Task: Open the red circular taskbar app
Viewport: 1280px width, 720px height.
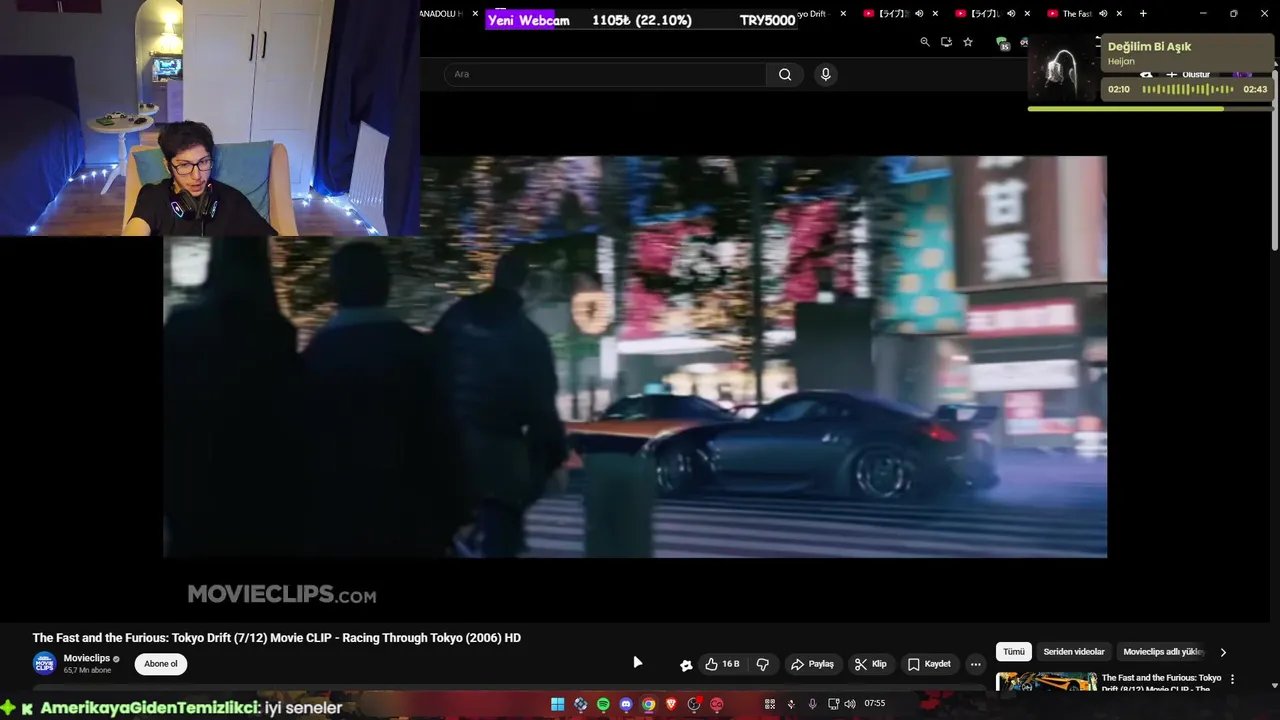Action: pyautogui.click(x=717, y=704)
